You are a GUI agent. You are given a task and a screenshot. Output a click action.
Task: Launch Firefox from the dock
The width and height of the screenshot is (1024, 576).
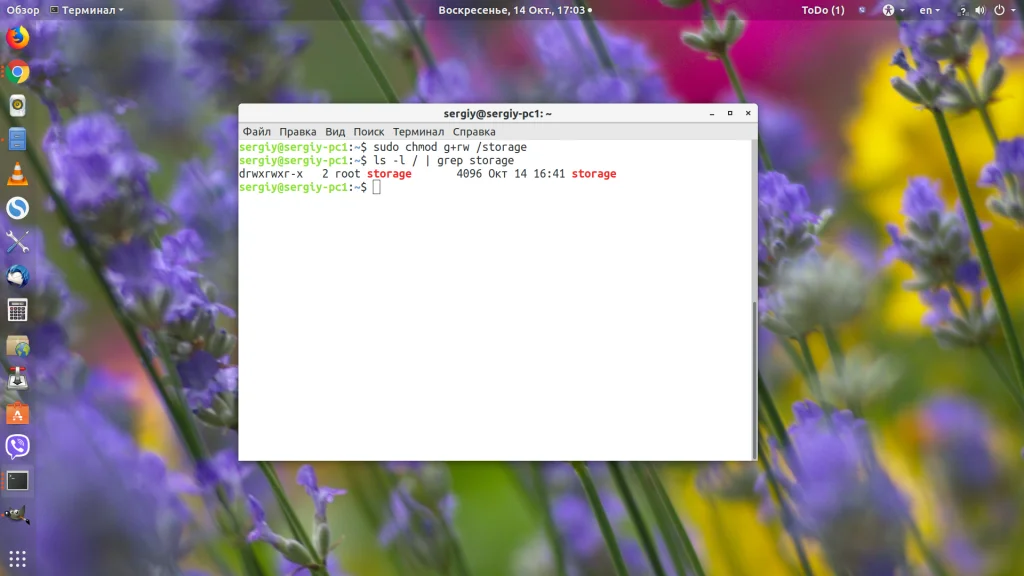(x=18, y=37)
